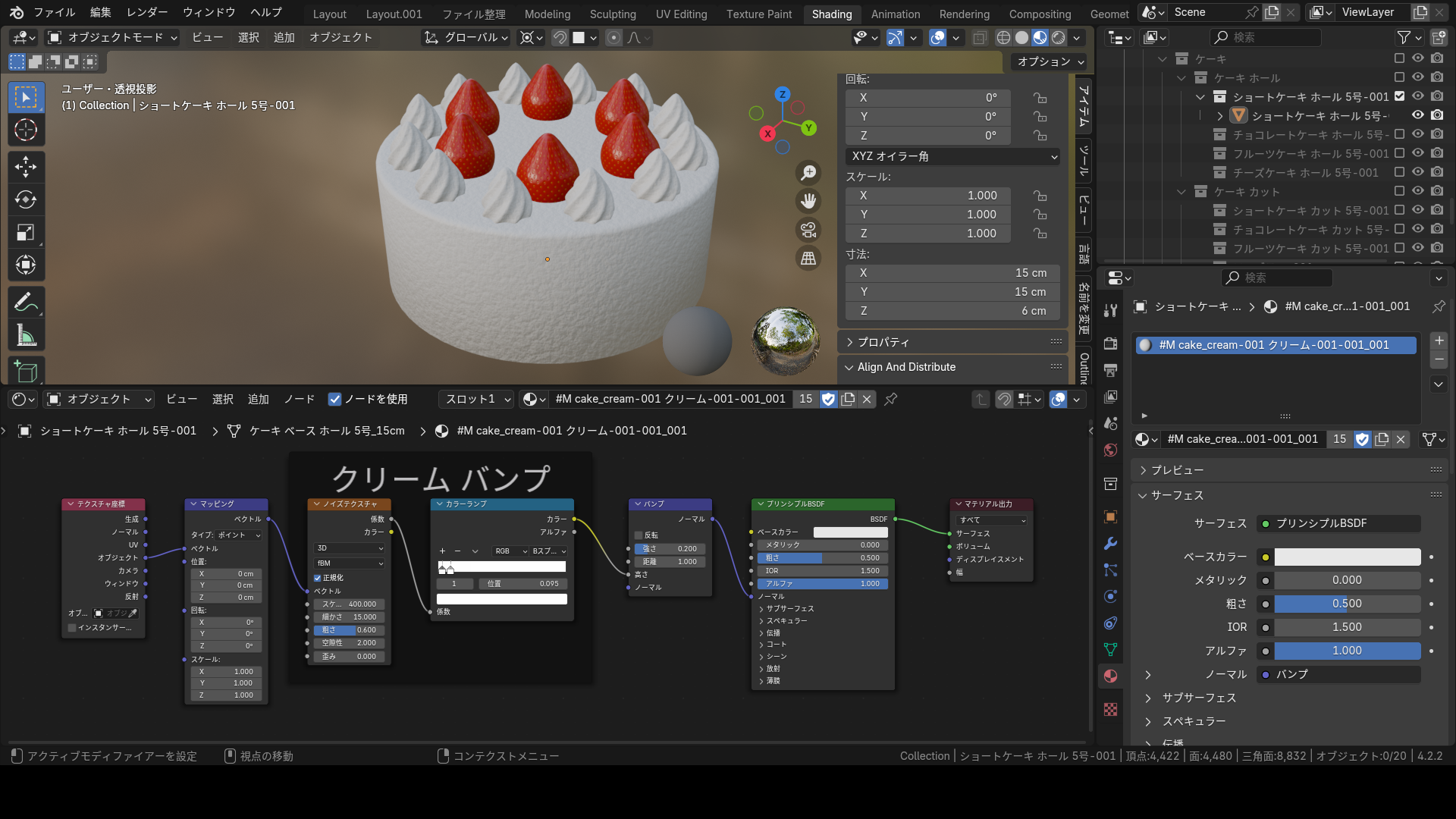Switch to the Sculpting workspace tab

(613, 14)
